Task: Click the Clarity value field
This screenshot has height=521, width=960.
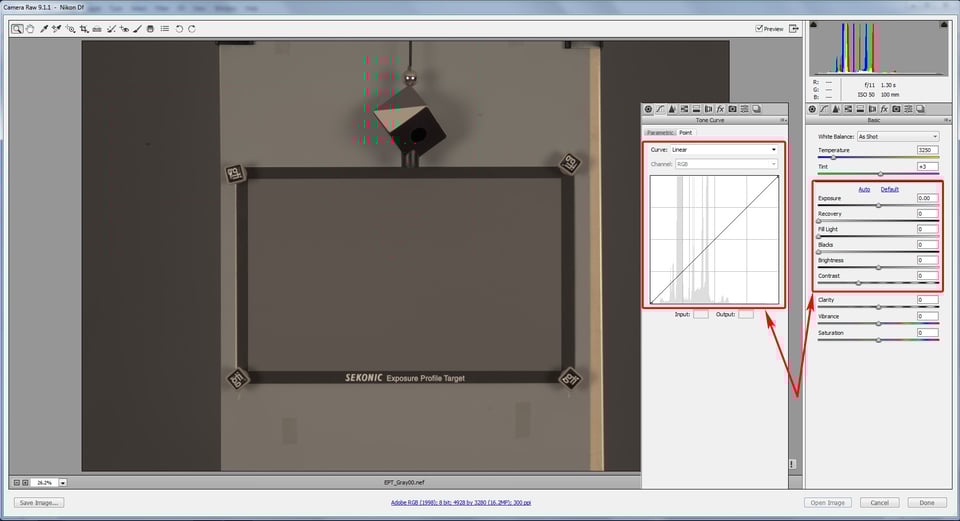Action: tap(928, 300)
